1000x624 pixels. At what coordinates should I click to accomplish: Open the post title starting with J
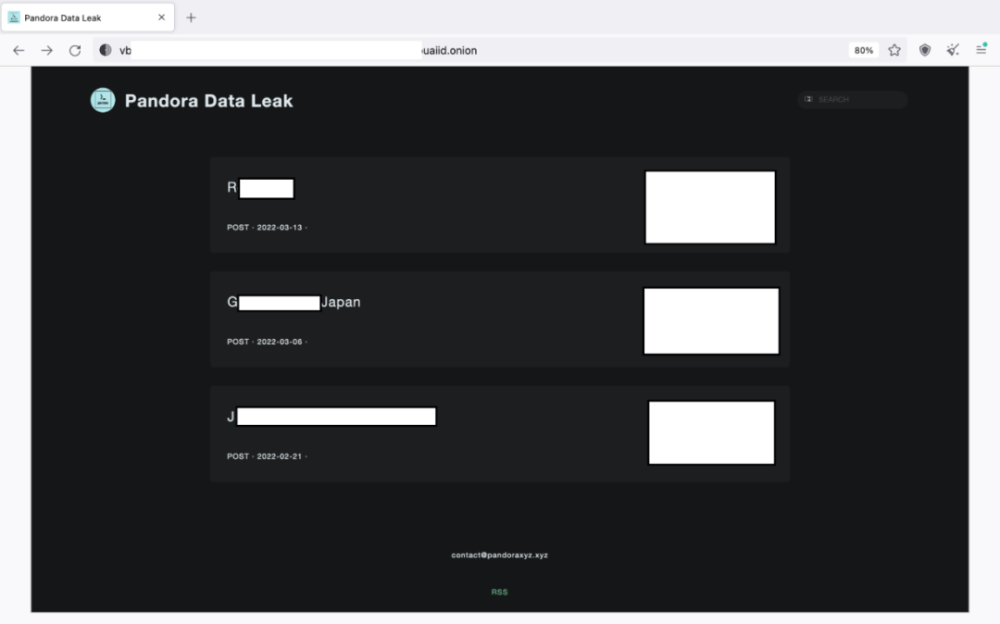(x=331, y=417)
